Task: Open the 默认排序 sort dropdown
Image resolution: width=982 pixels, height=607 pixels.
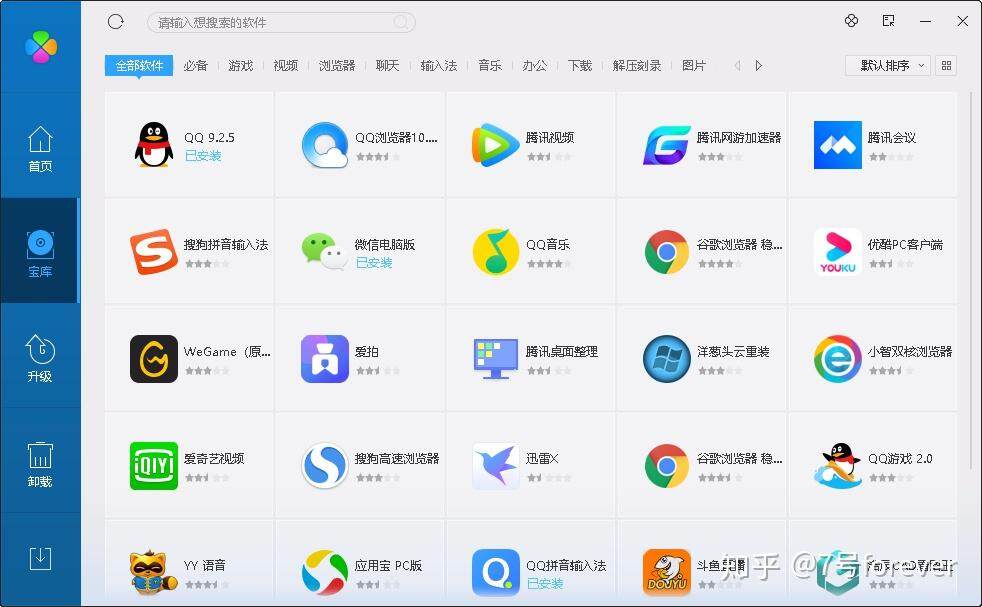Action: [886, 65]
